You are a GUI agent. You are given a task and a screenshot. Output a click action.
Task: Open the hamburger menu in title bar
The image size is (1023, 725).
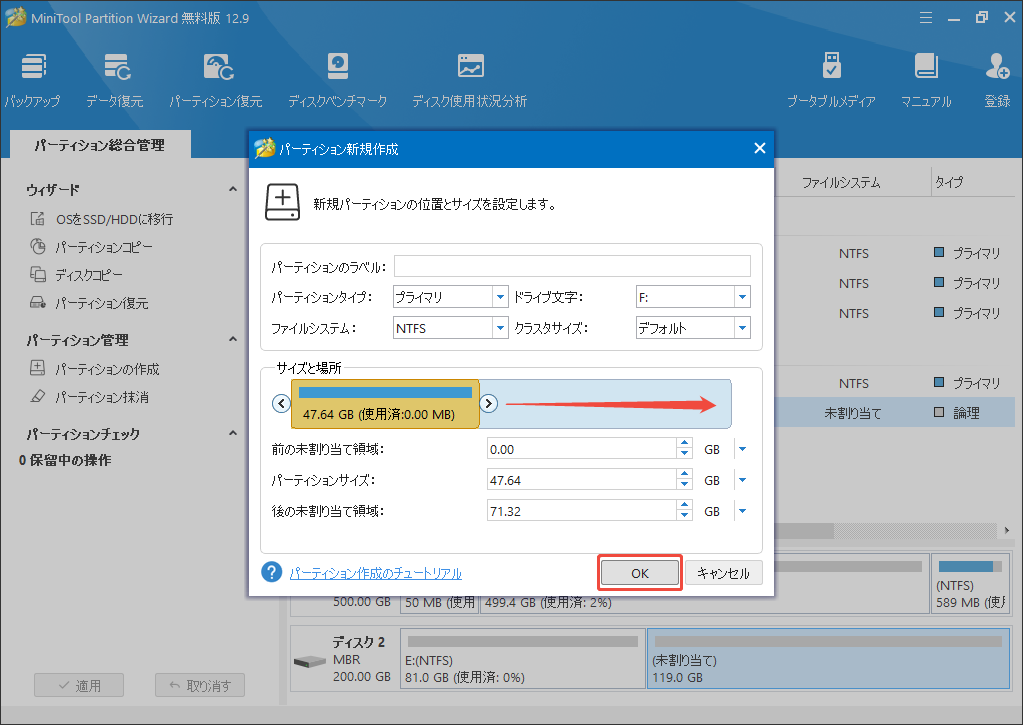[926, 18]
